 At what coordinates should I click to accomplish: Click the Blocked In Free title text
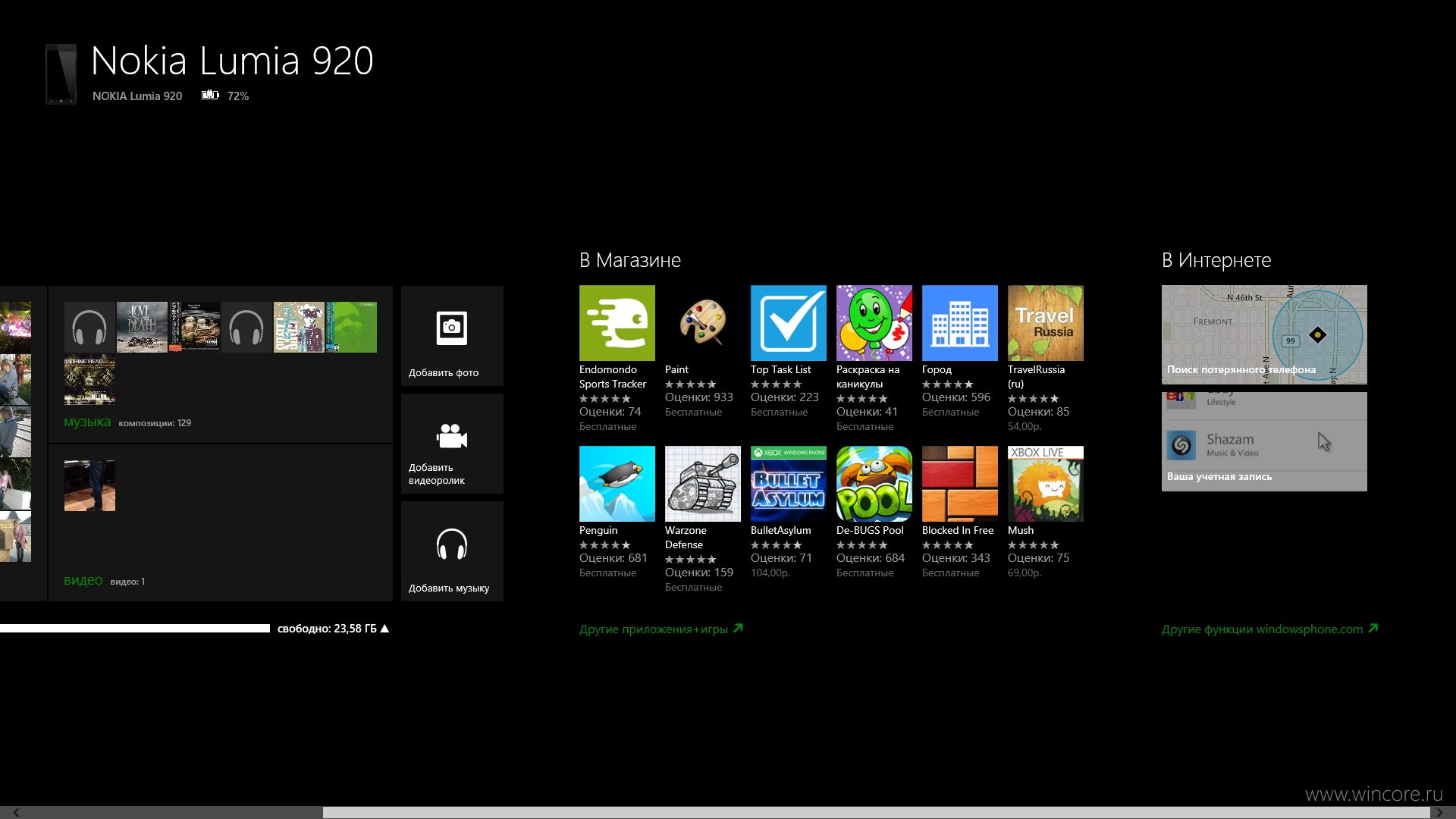click(958, 530)
